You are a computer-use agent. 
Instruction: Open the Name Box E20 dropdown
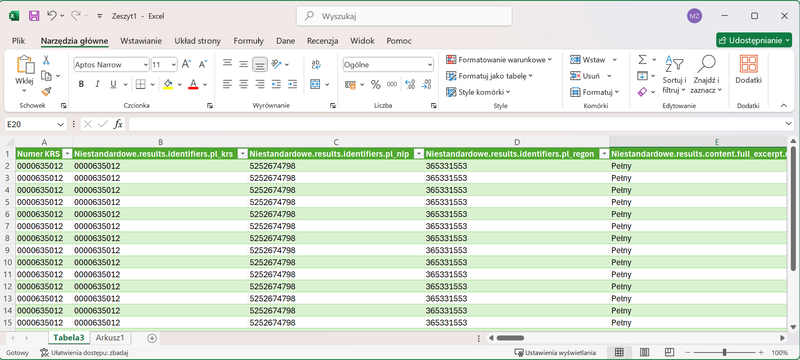coord(61,124)
